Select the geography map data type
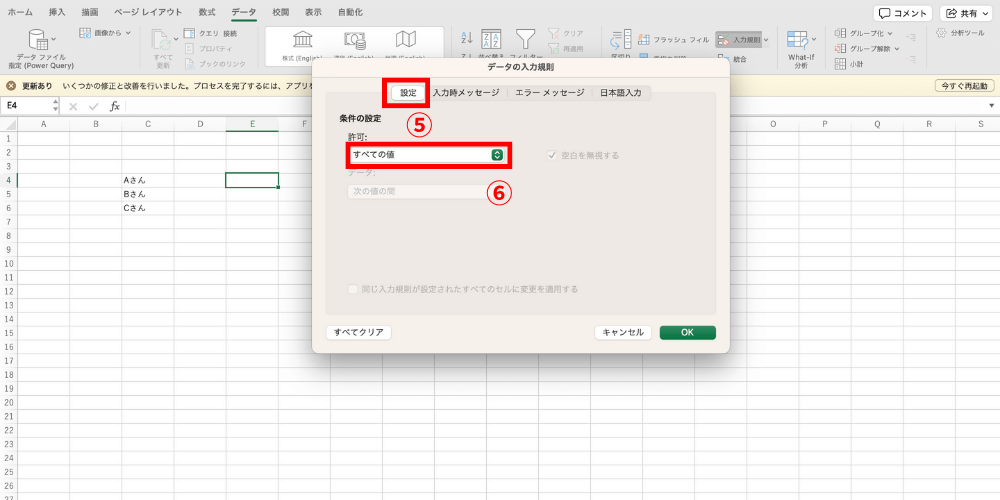The image size is (1000, 500). [x=406, y=40]
